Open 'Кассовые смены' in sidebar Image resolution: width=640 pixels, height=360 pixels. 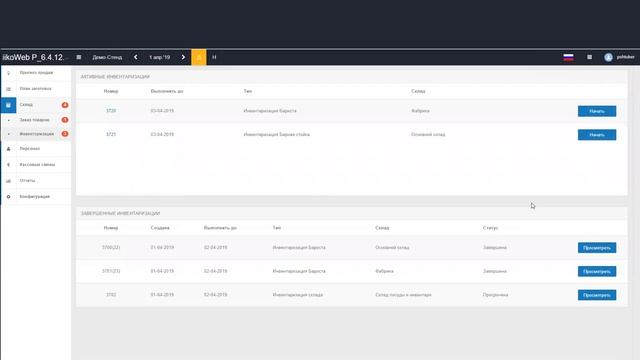[x=37, y=164]
